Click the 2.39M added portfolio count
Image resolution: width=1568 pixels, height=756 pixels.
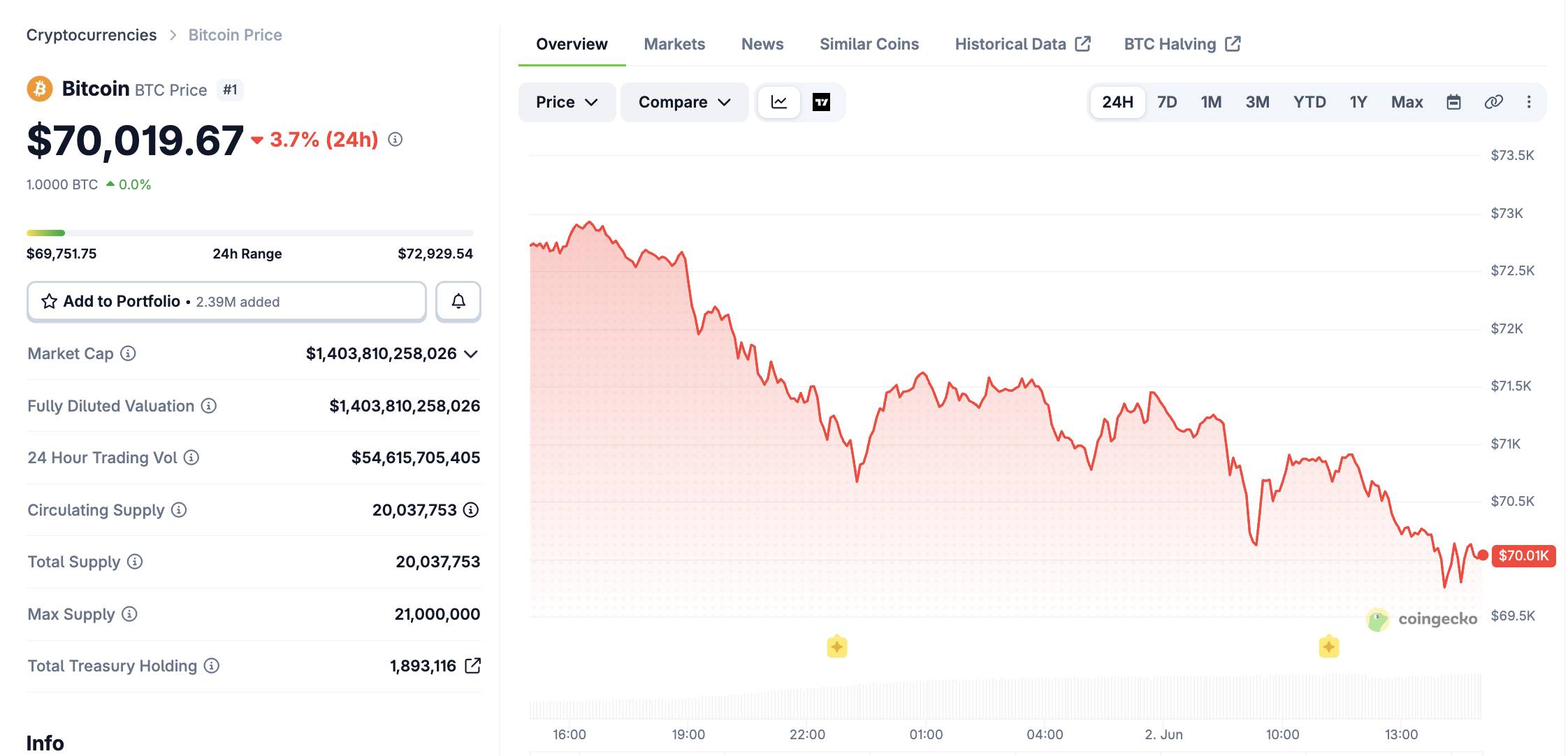(238, 302)
